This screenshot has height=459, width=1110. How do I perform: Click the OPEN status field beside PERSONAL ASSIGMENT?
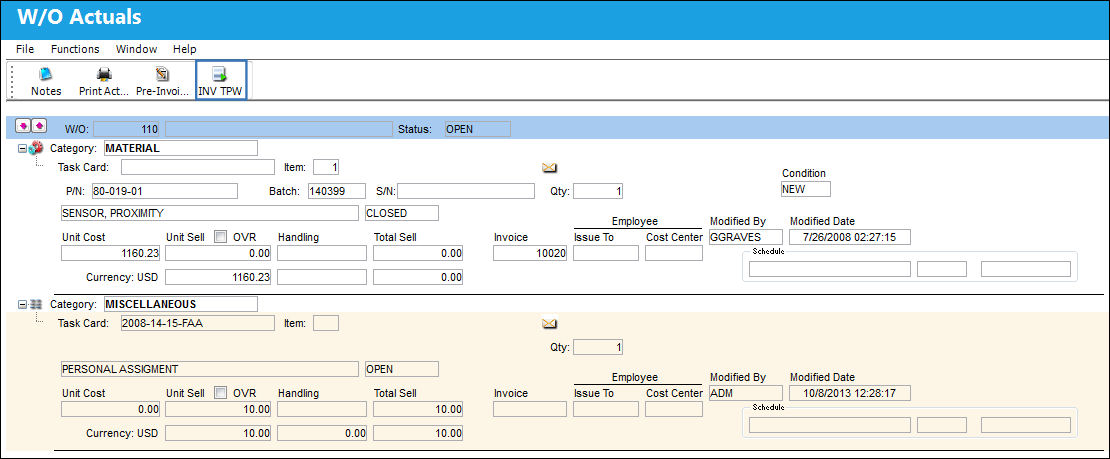click(401, 368)
